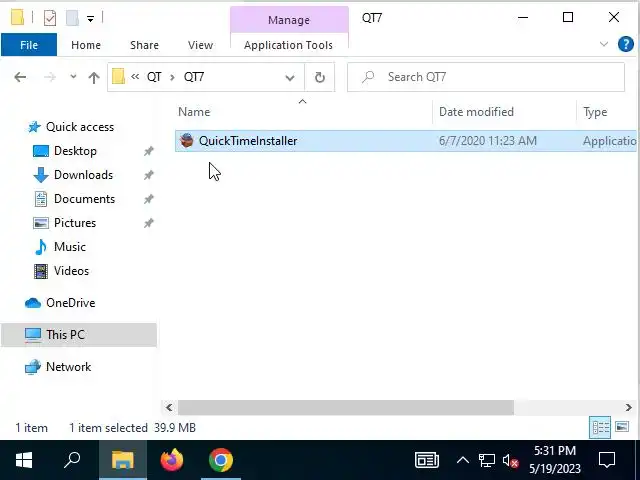Go forward with the Forward arrow
The width and height of the screenshot is (640, 480).
(50, 77)
